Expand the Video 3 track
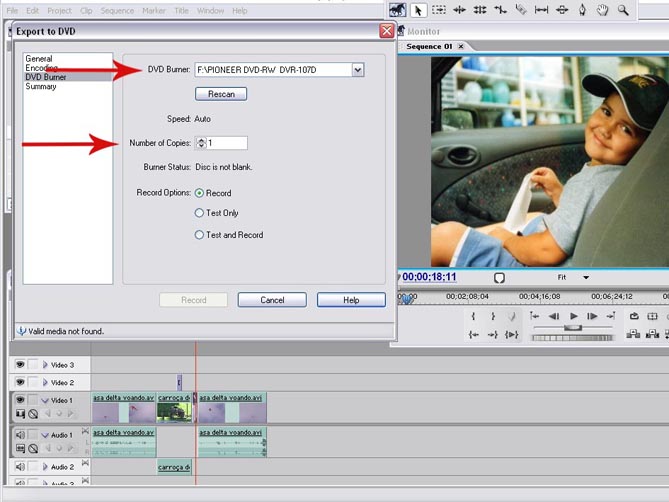The height and width of the screenshot is (502, 669). click(x=45, y=365)
